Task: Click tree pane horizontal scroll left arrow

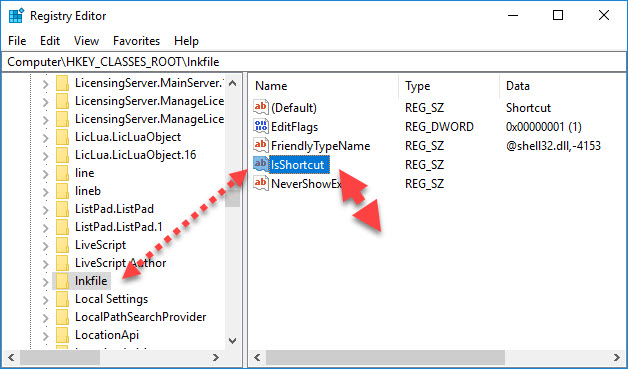Action: coord(10,357)
